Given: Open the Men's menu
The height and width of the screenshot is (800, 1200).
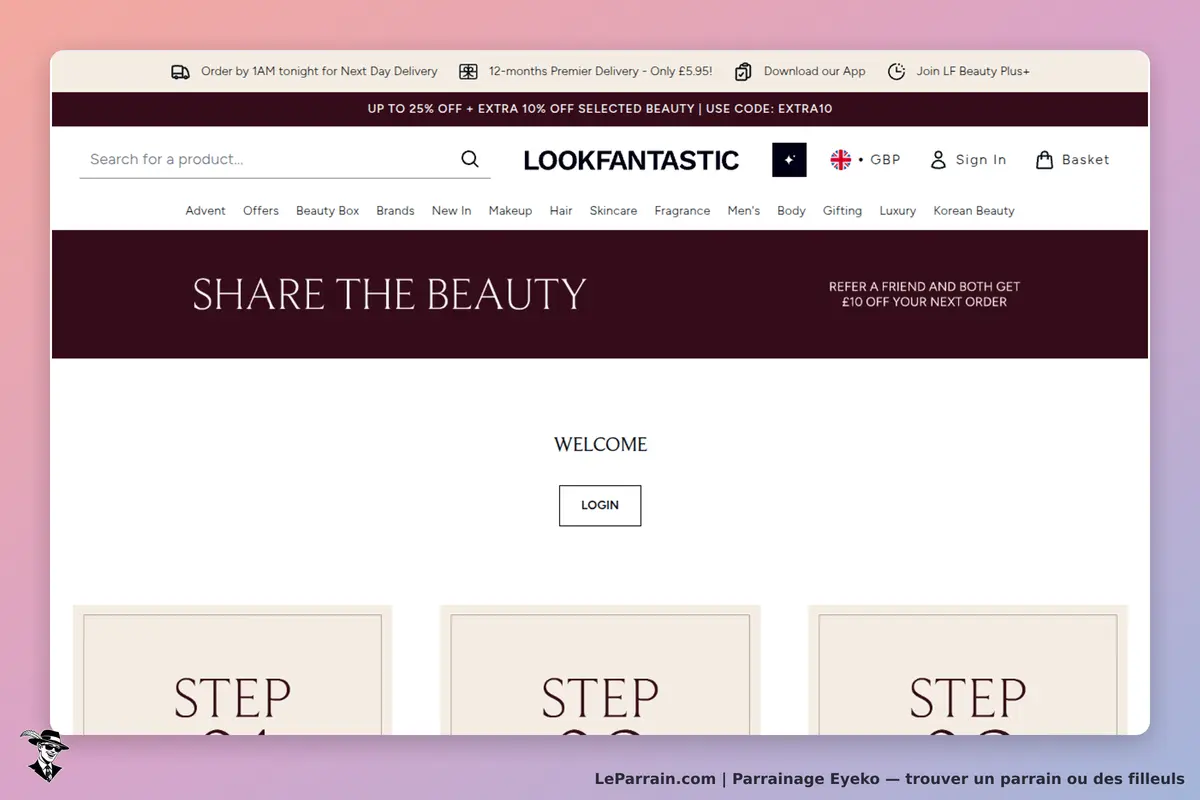Looking at the screenshot, I should click(x=744, y=211).
